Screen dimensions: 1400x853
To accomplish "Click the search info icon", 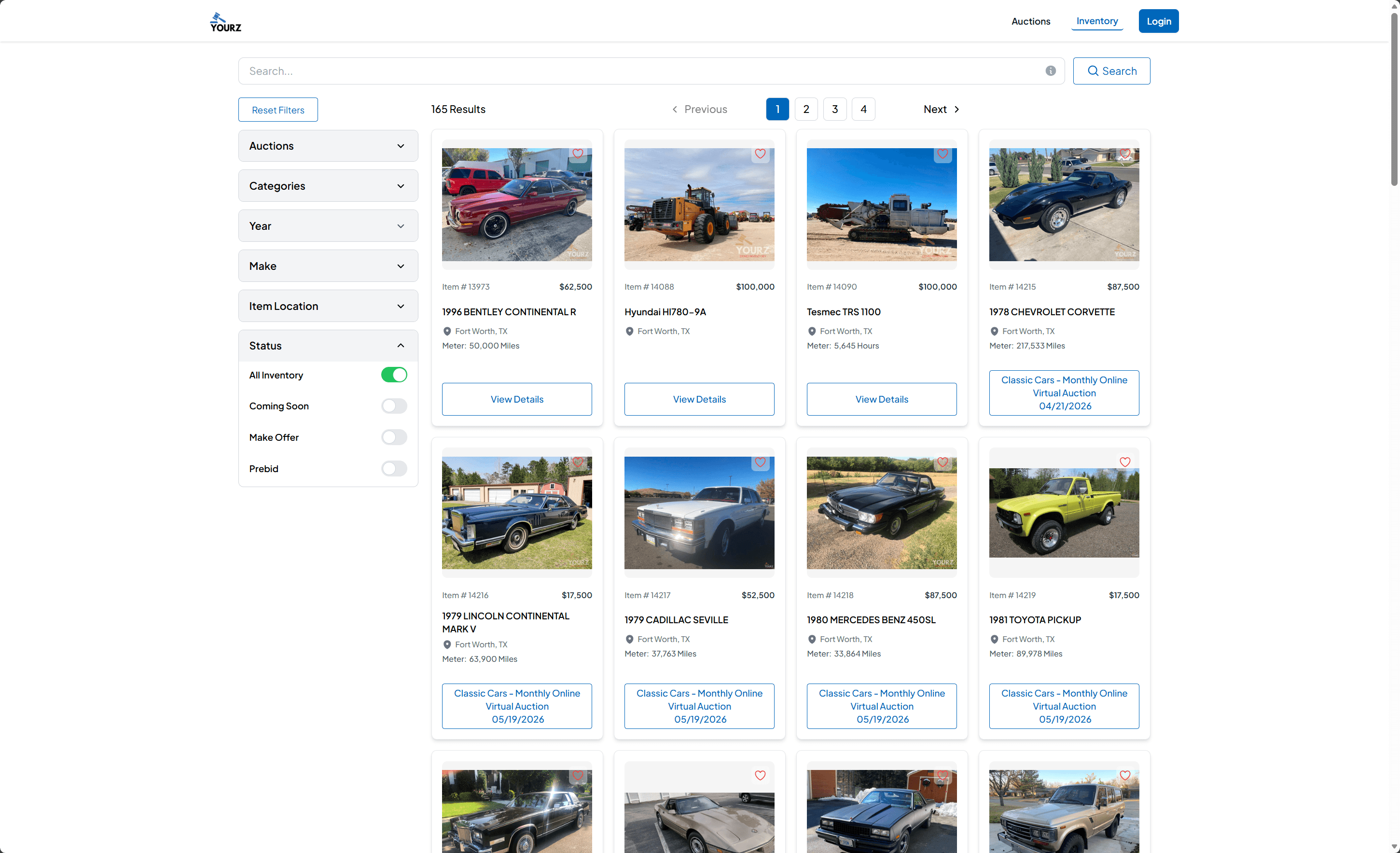I will (x=1050, y=71).
